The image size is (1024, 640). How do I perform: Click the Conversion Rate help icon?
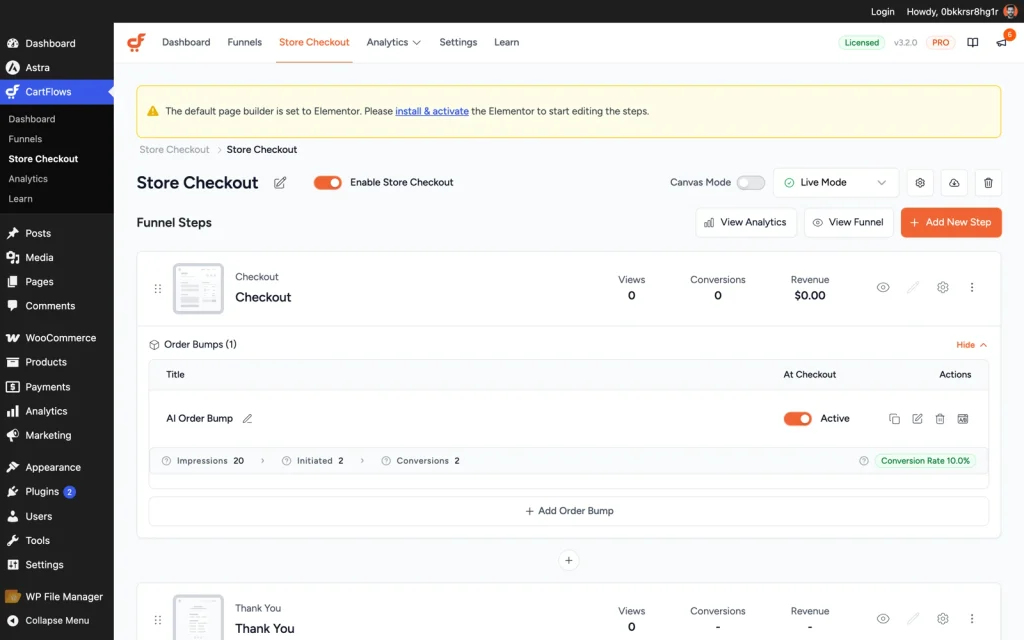click(864, 461)
